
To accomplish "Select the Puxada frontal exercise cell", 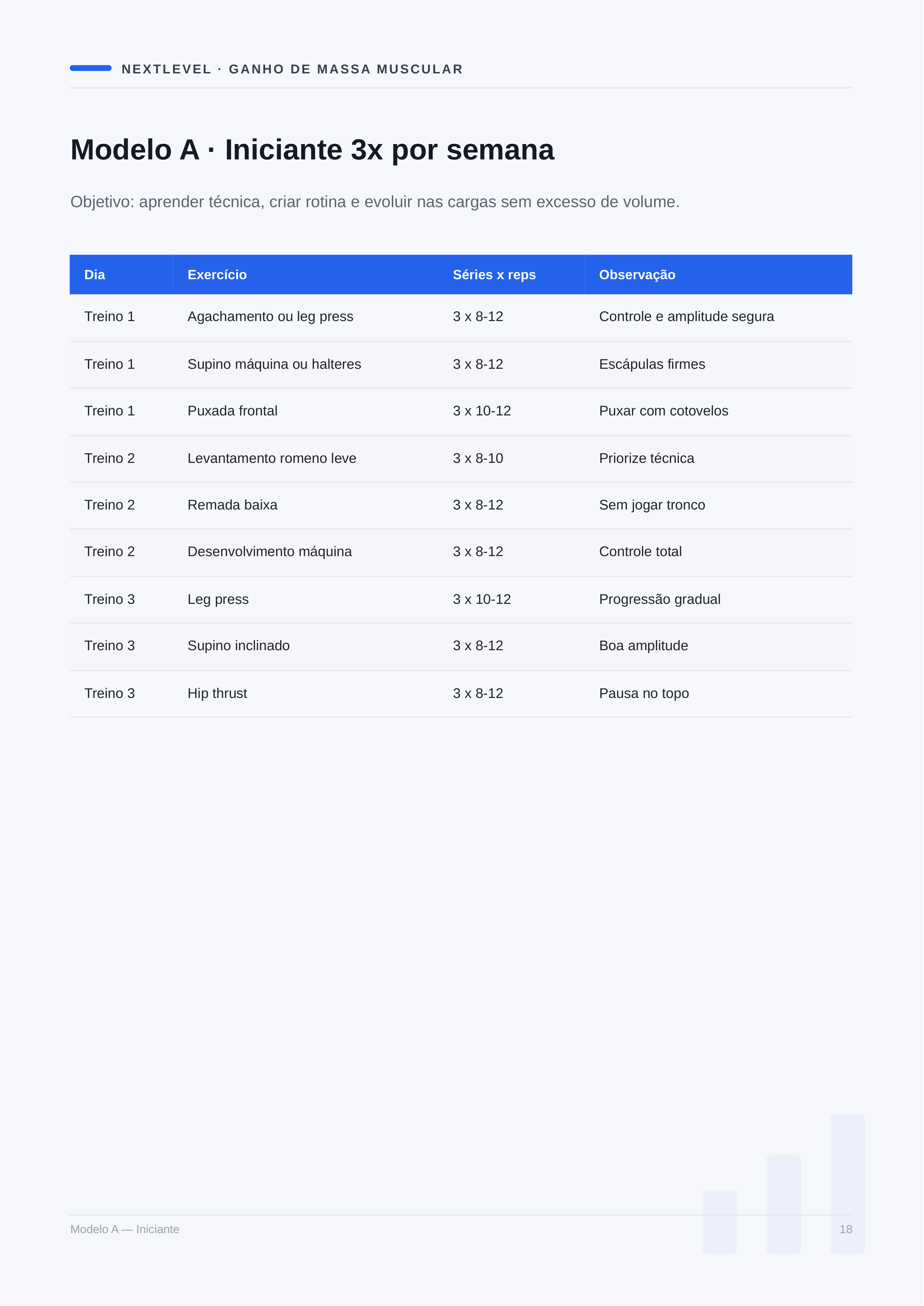I will [233, 411].
